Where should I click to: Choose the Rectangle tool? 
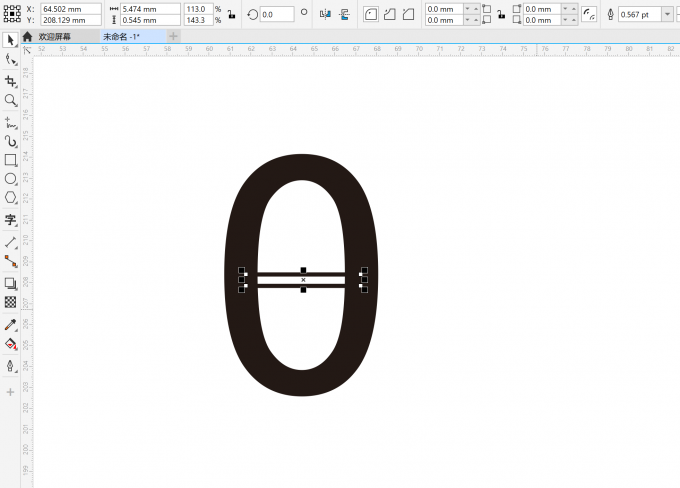coord(11,160)
